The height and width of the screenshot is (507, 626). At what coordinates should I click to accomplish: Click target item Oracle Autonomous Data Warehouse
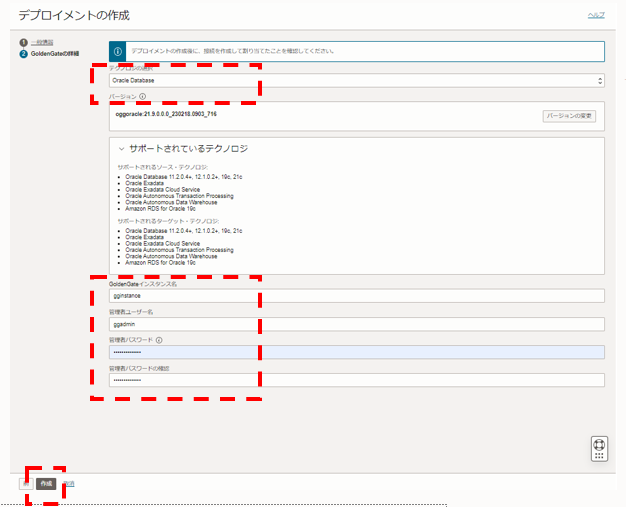coord(171,256)
